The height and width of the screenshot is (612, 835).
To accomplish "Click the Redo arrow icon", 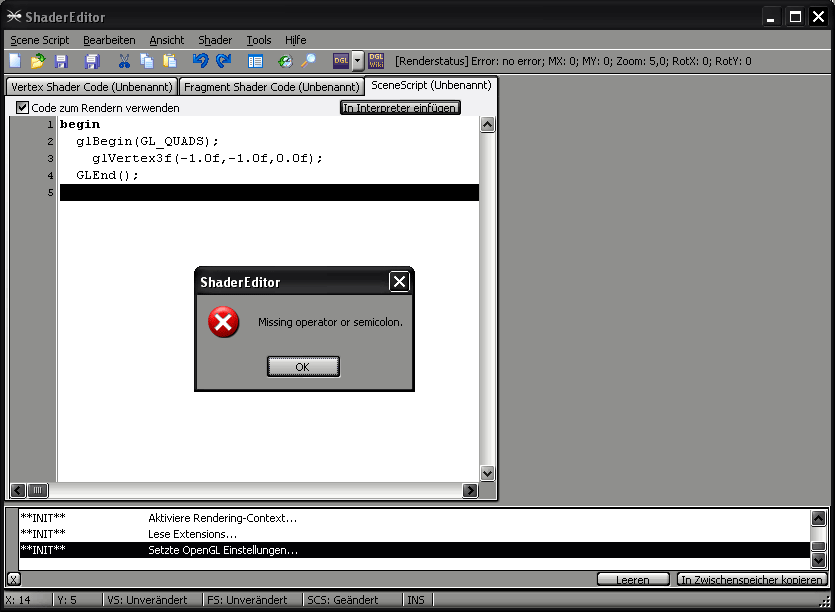I will (x=223, y=61).
